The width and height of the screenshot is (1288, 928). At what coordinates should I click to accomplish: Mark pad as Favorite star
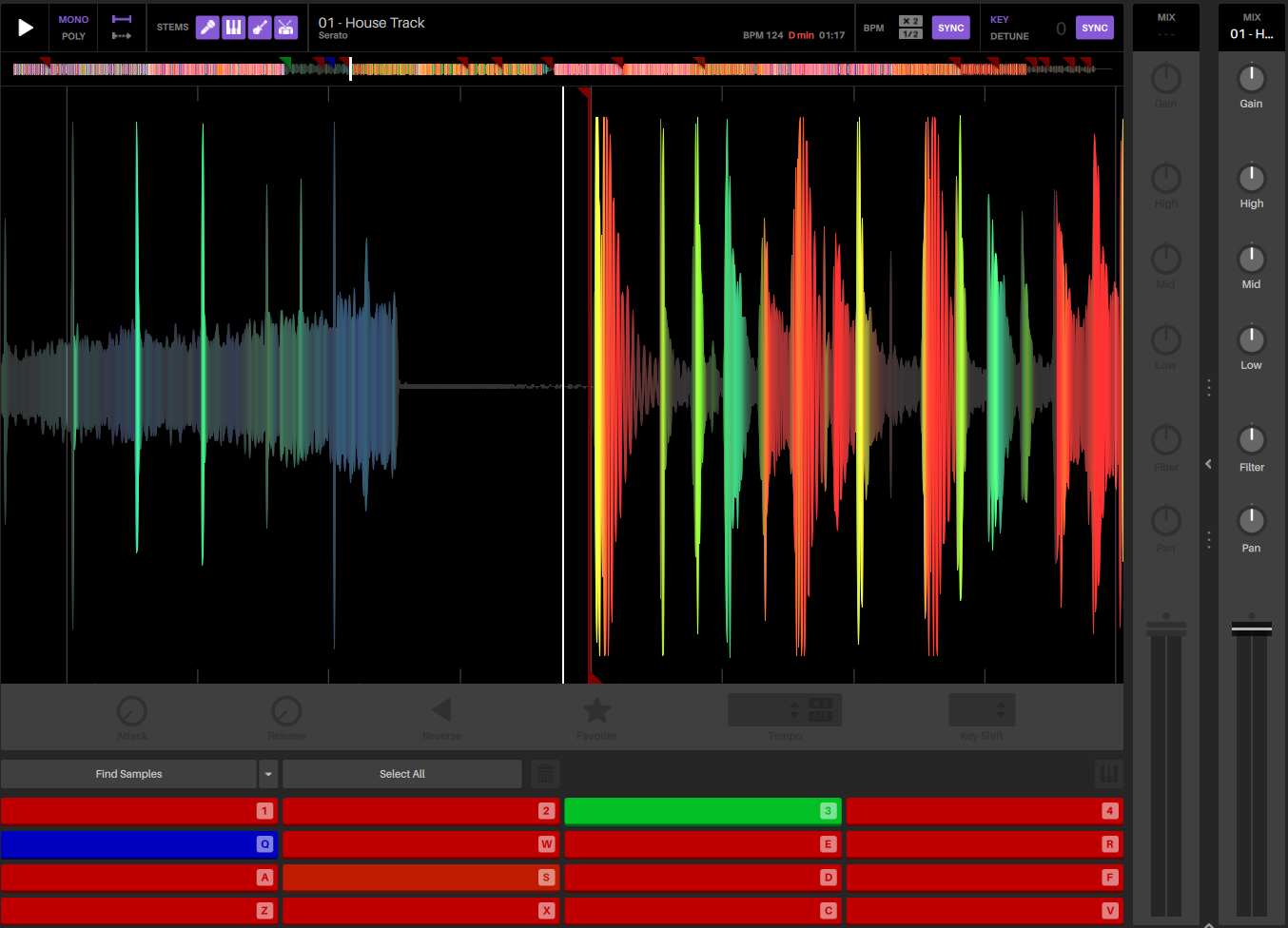596,709
